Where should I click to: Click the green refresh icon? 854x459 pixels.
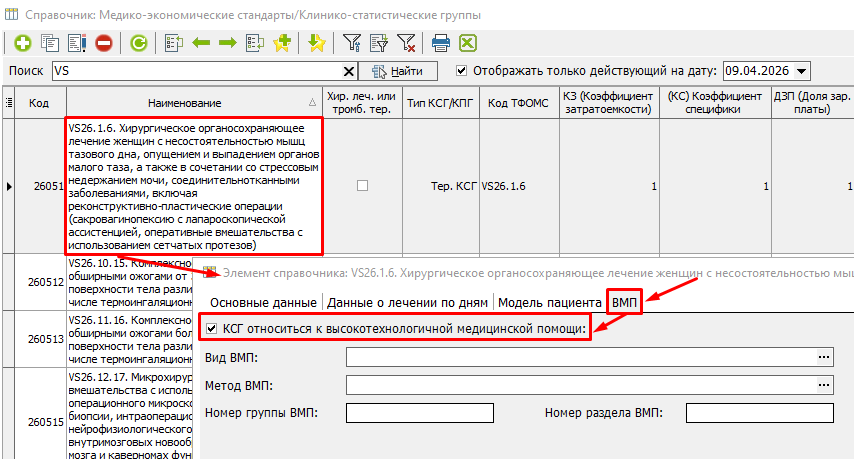pyautogui.click(x=139, y=43)
